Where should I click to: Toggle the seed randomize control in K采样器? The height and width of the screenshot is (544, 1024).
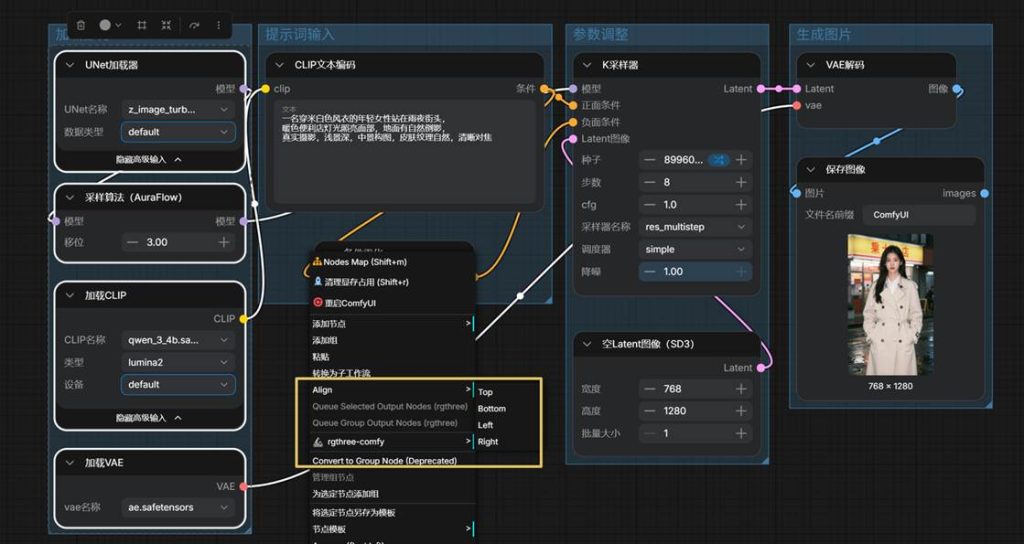pyautogui.click(x=718, y=160)
